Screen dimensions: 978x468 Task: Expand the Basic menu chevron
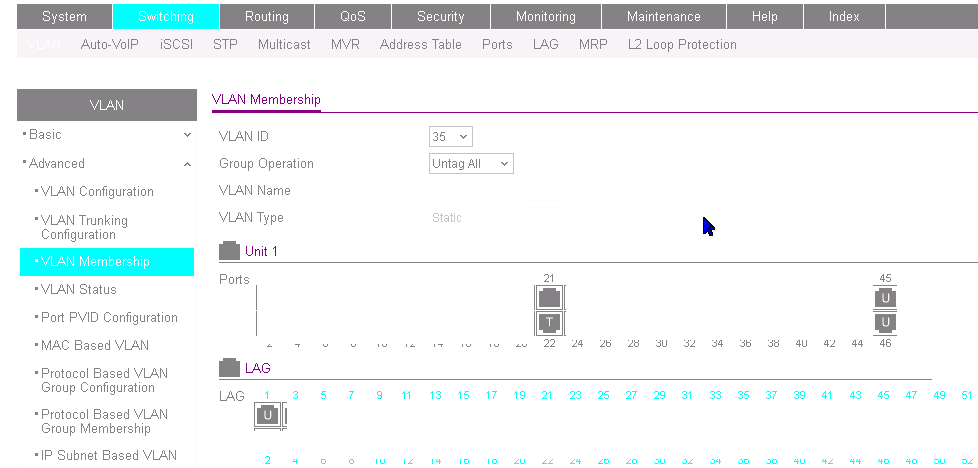[187, 135]
